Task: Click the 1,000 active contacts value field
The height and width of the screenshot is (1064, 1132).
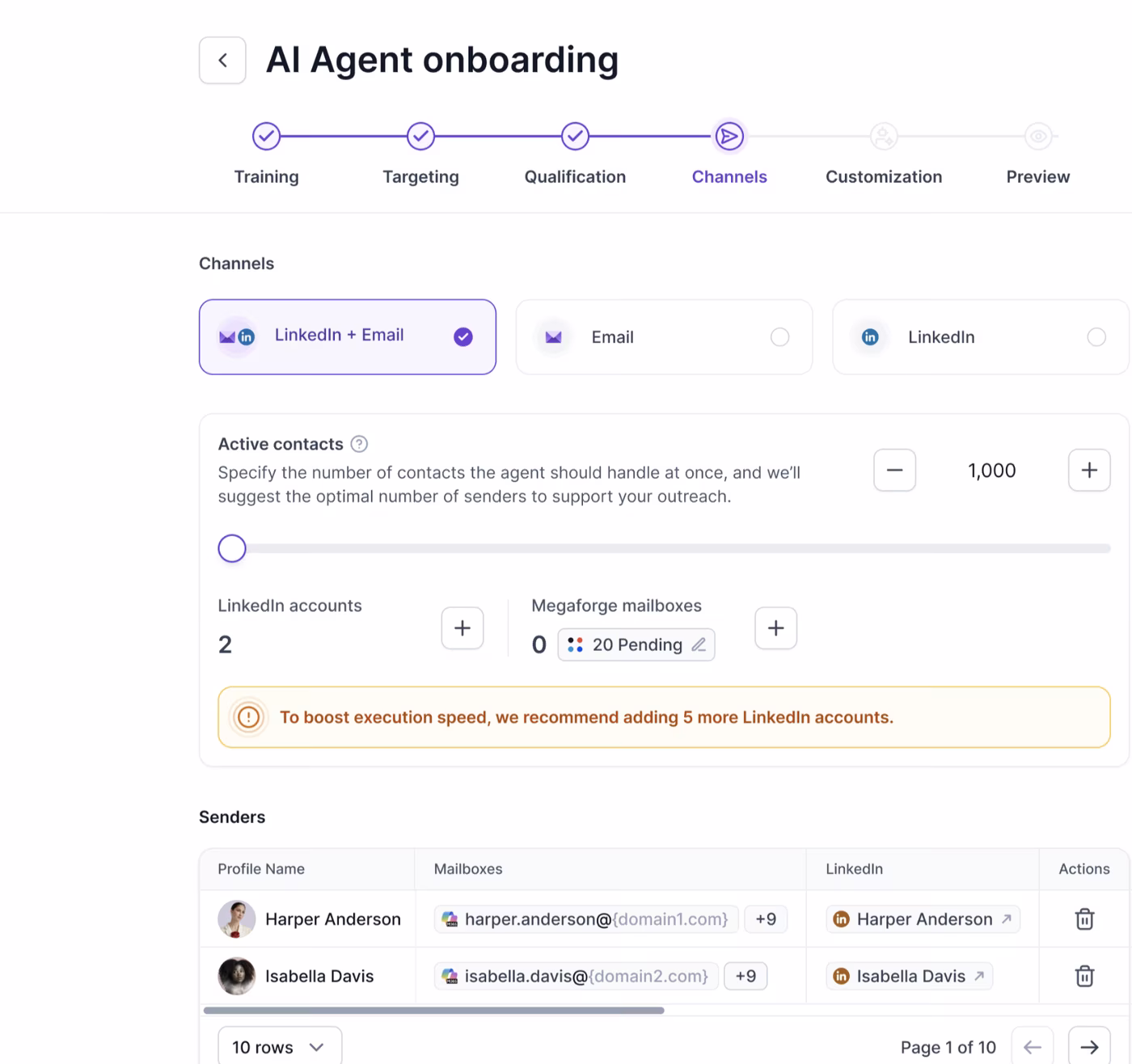Action: pyautogui.click(x=992, y=471)
